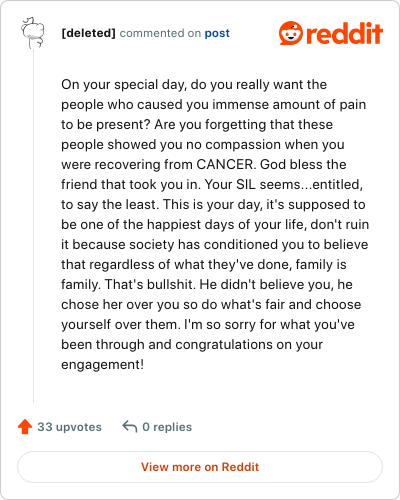
Task: Click the reddit wordmark text in the header
Action: pos(344,33)
